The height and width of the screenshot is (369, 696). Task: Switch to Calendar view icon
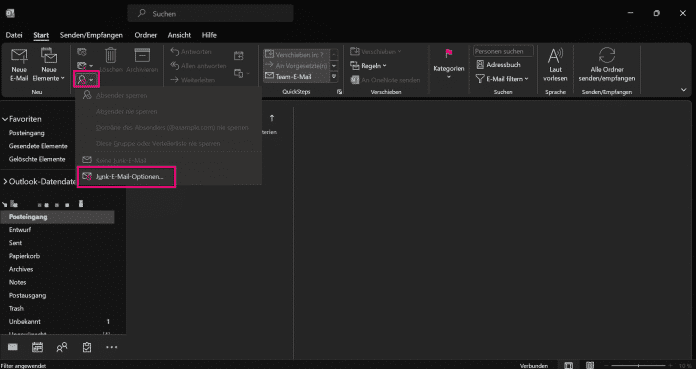tap(37, 347)
